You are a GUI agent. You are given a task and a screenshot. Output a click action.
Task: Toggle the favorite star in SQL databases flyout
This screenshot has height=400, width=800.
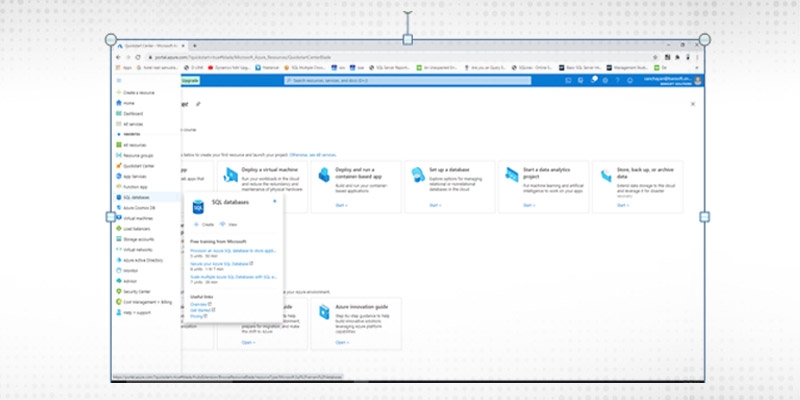coord(274,201)
